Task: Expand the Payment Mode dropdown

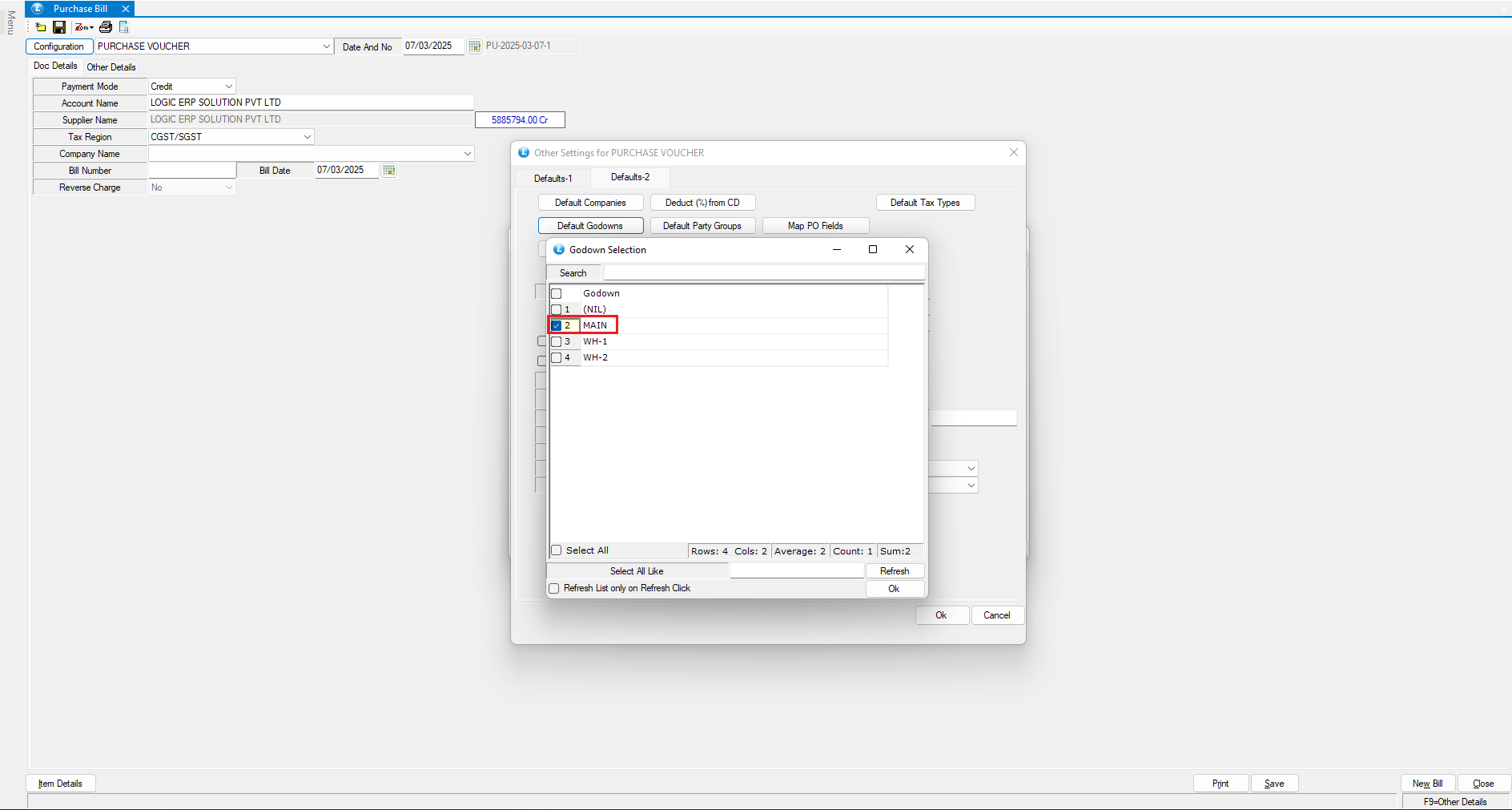Action: (x=228, y=87)
